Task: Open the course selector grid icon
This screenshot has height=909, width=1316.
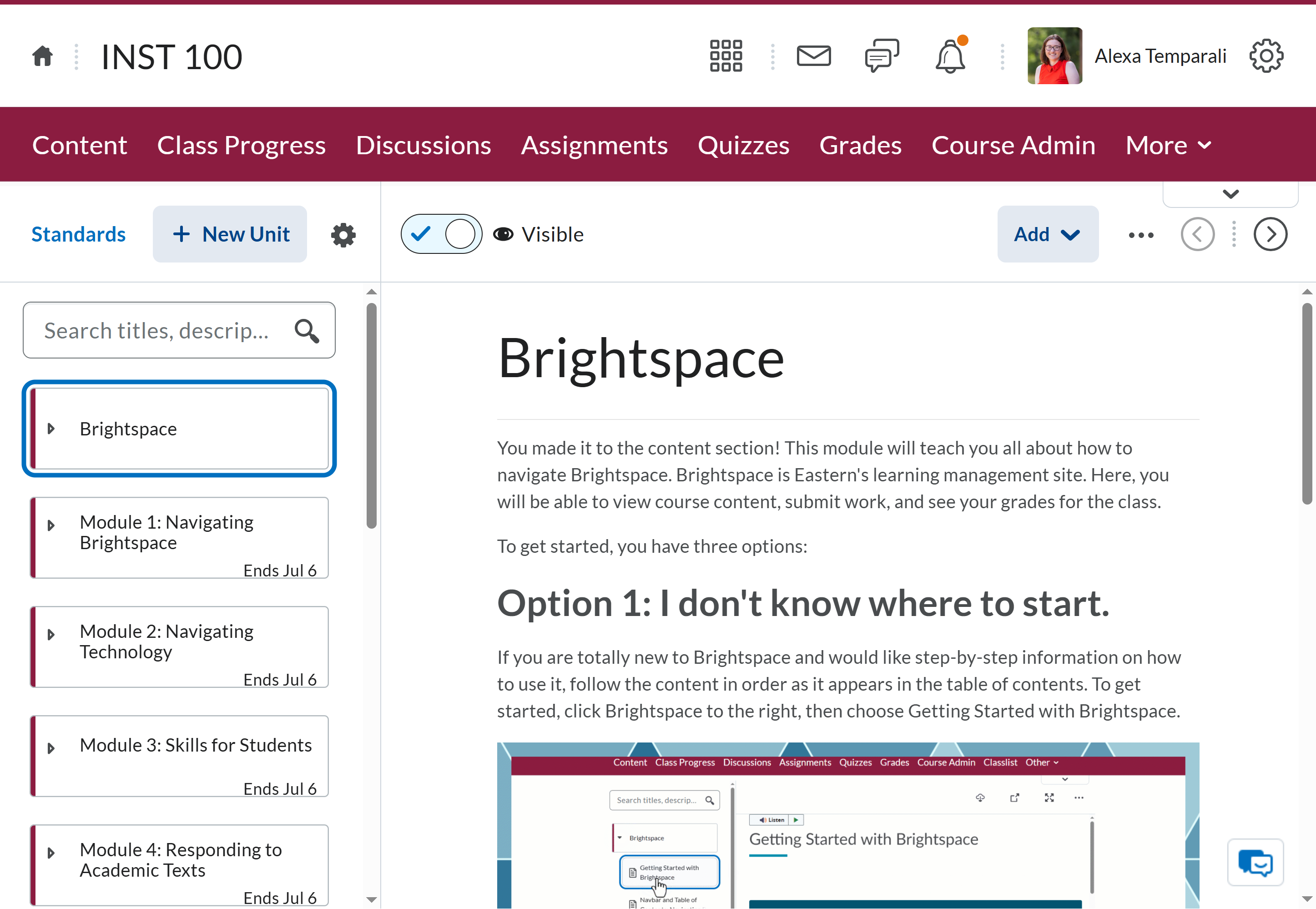Action: click(x=726, y=56)
